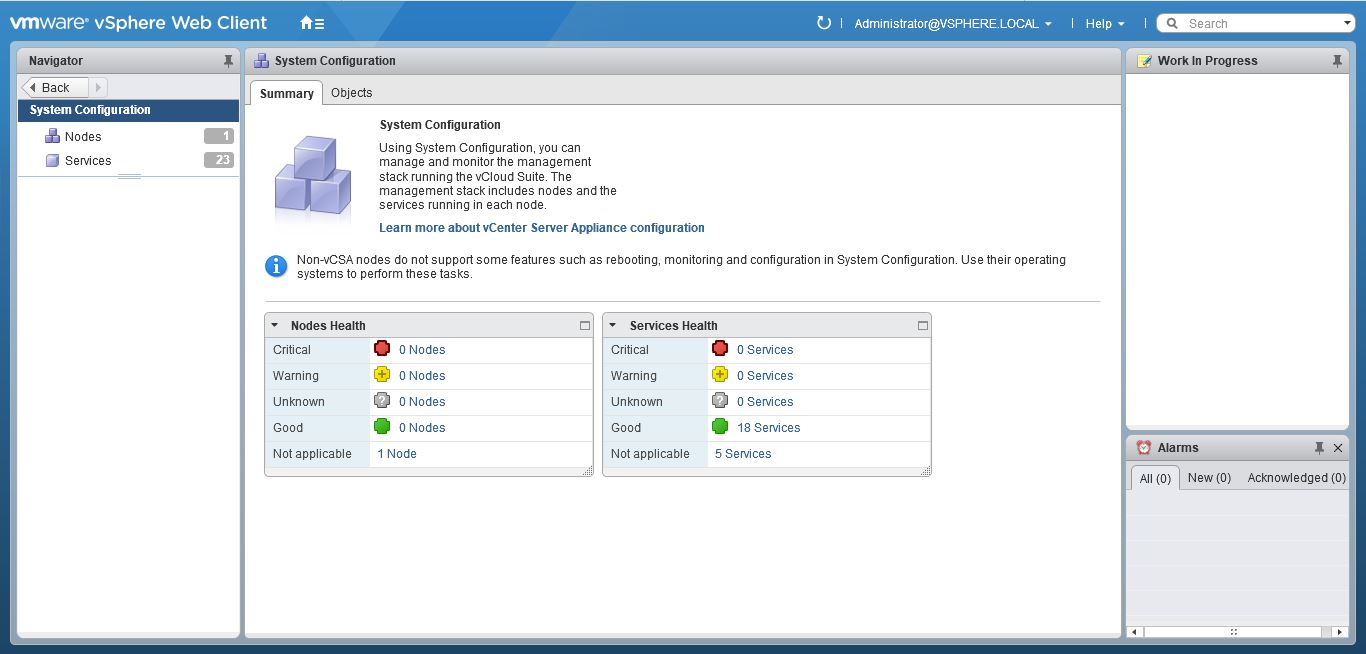Click the Search input field
The width and height of the screenshot is (1366, 654).
[x=1260, y=24]
